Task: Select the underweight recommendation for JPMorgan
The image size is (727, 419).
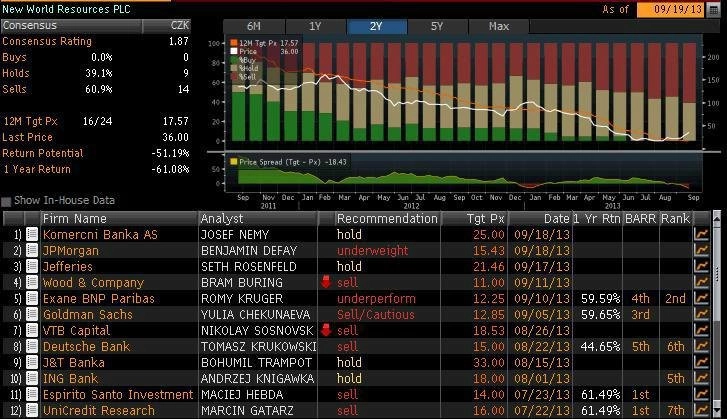Action: 372,251
